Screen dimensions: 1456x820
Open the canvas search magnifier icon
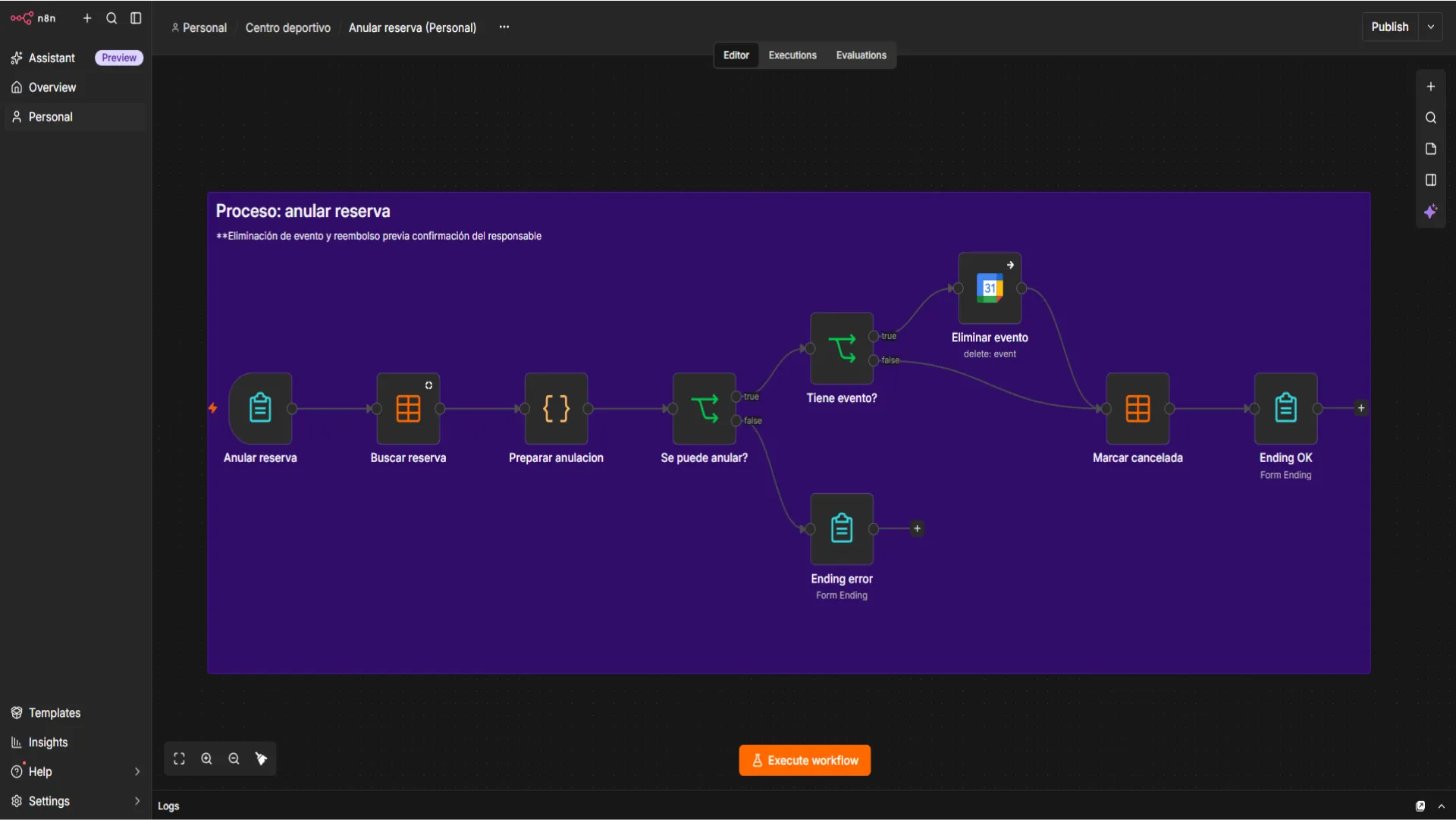coord(1430,118)
